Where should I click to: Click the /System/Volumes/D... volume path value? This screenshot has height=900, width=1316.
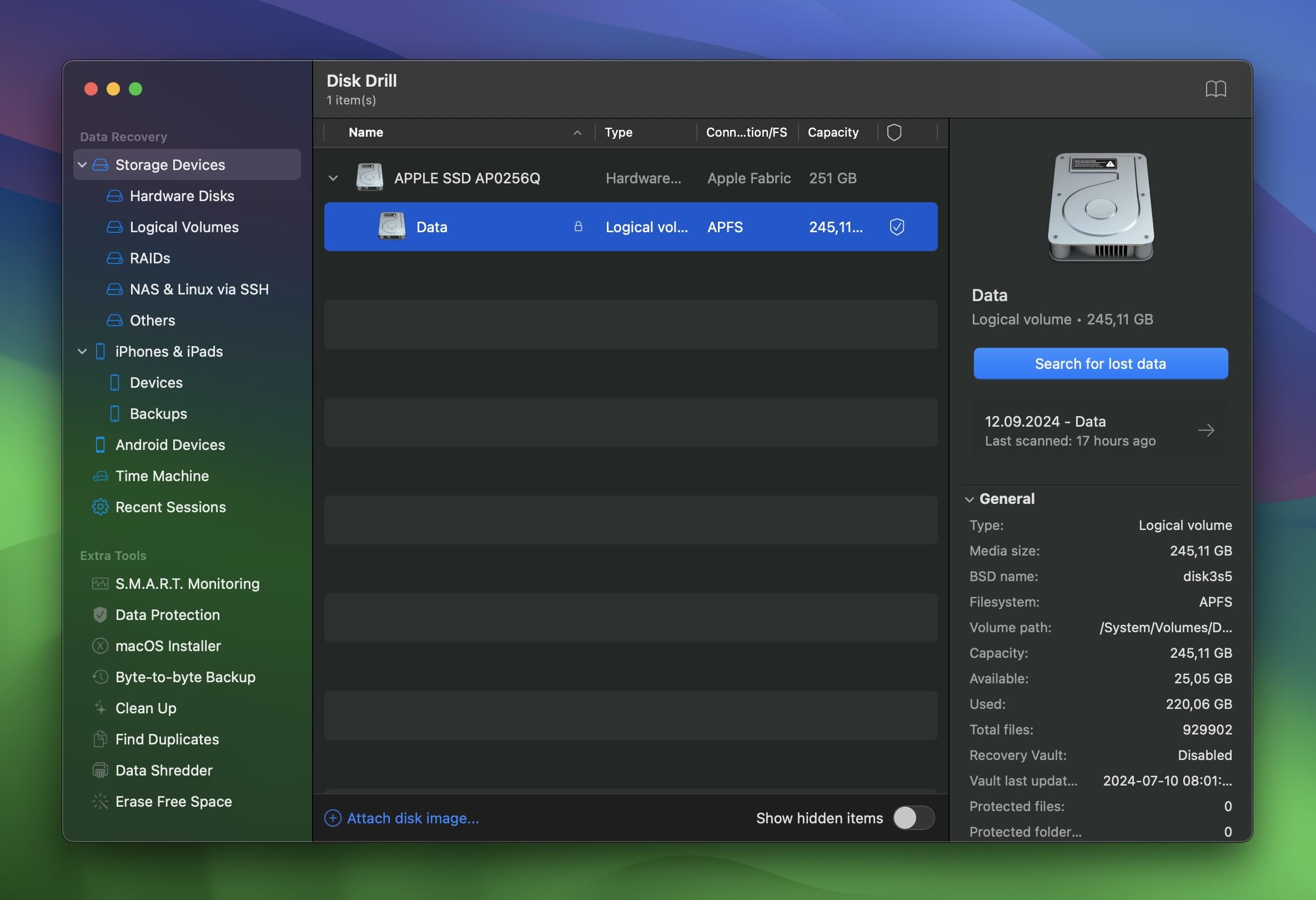click(1166, 628)
